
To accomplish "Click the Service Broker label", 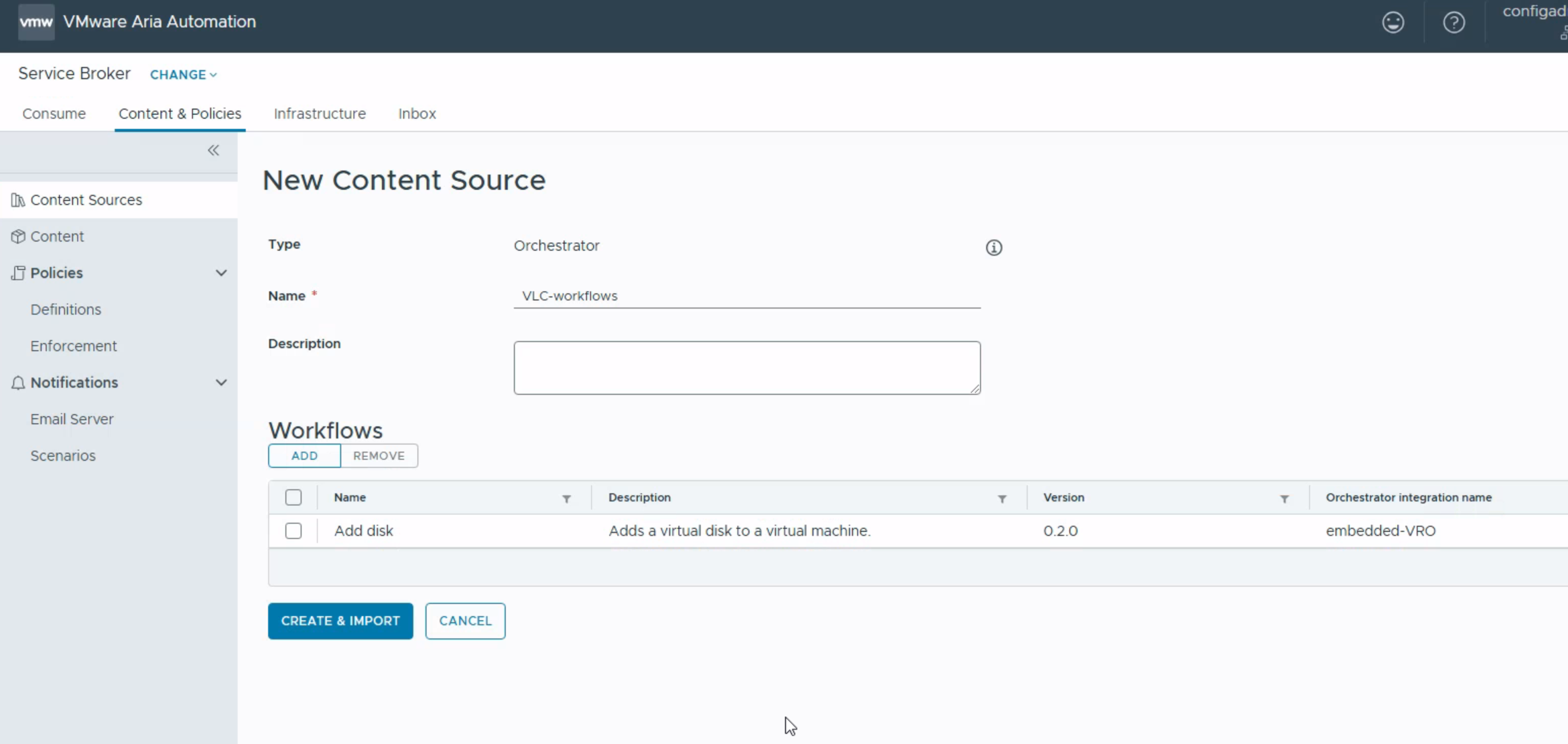I will pos(74,74).
